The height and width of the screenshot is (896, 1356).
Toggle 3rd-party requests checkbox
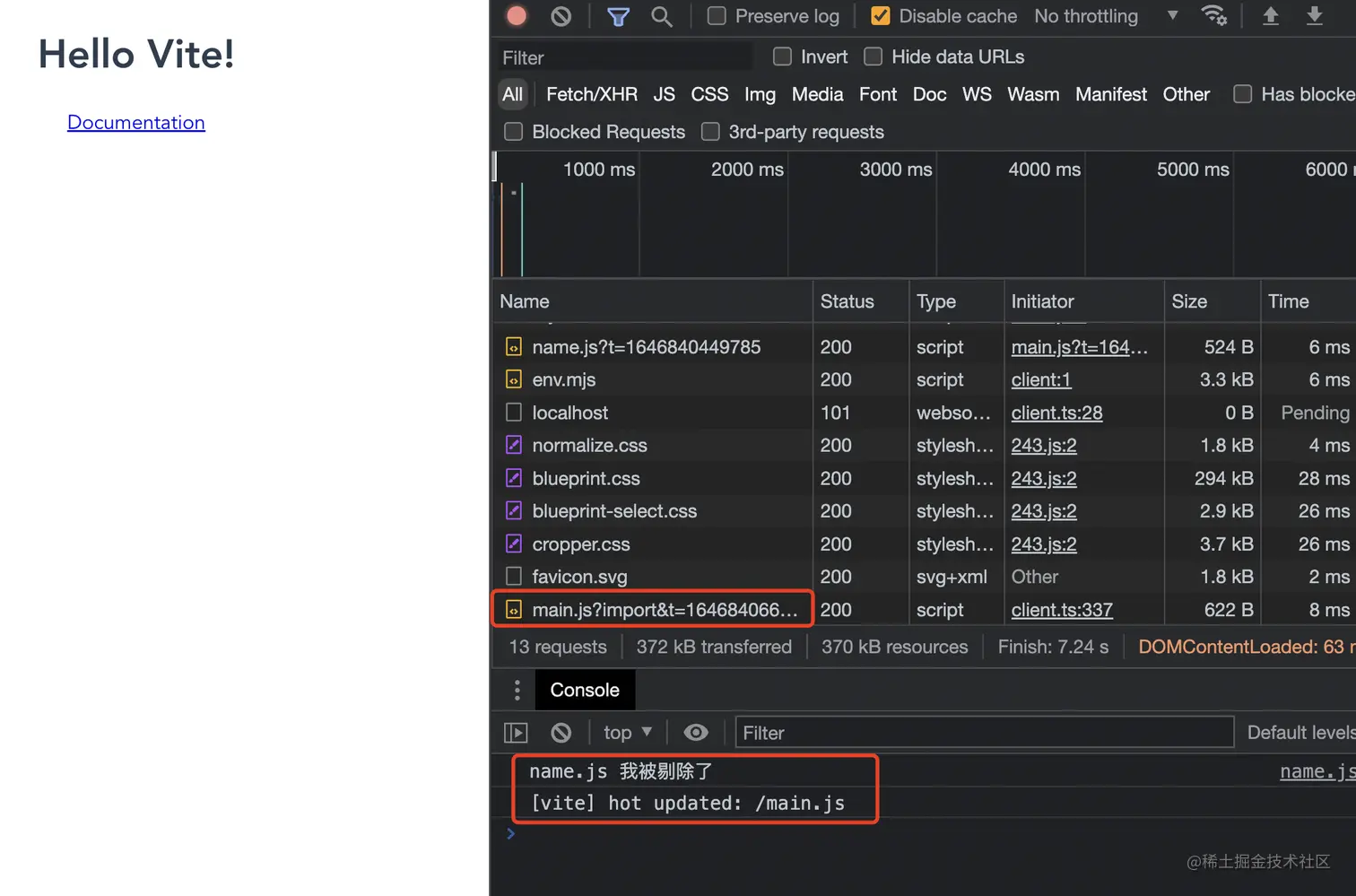710,132
